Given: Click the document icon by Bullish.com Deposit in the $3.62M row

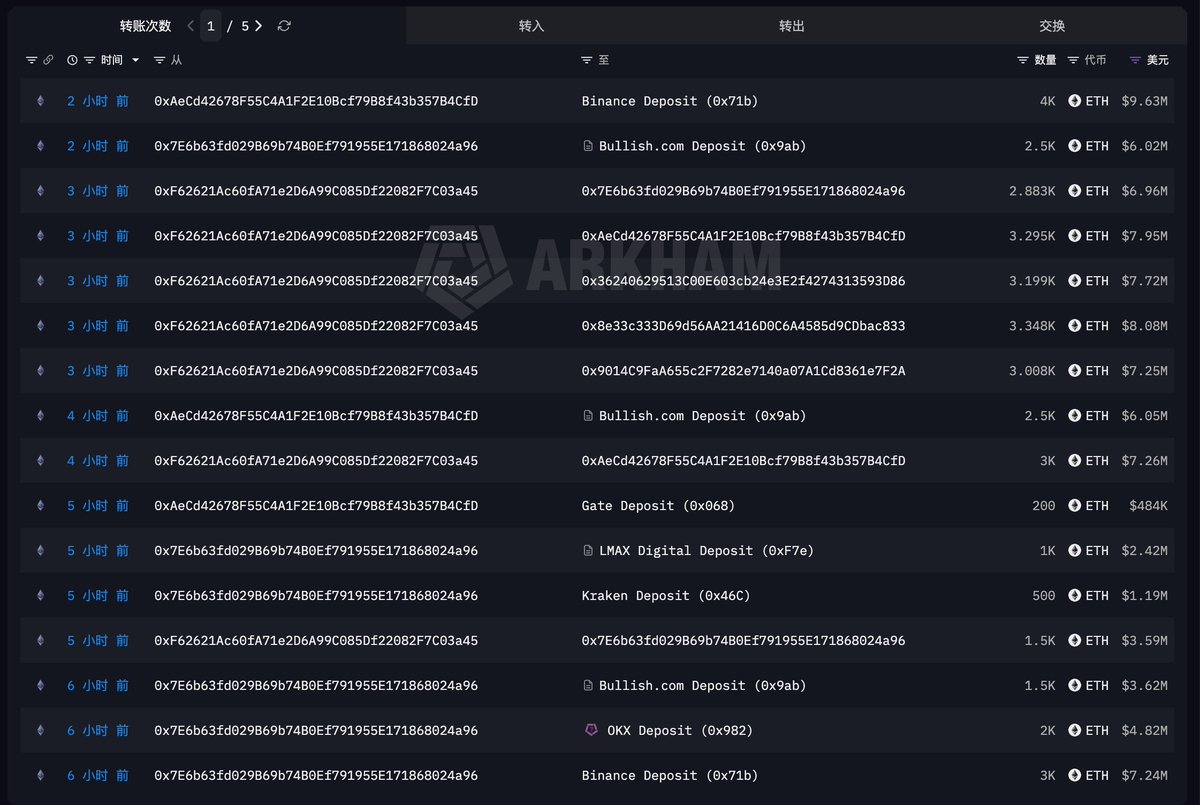Looking at the screenshot, I should [588, 686].
